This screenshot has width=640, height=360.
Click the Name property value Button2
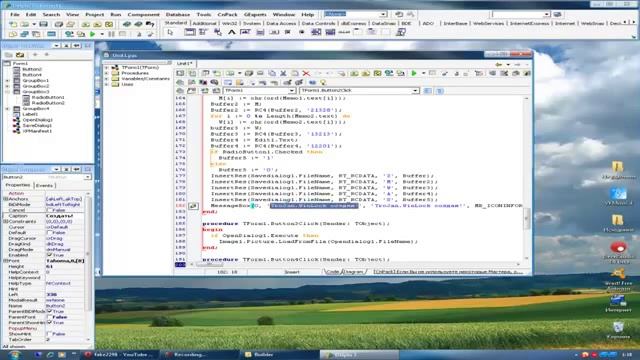click(x=64, y=306)
